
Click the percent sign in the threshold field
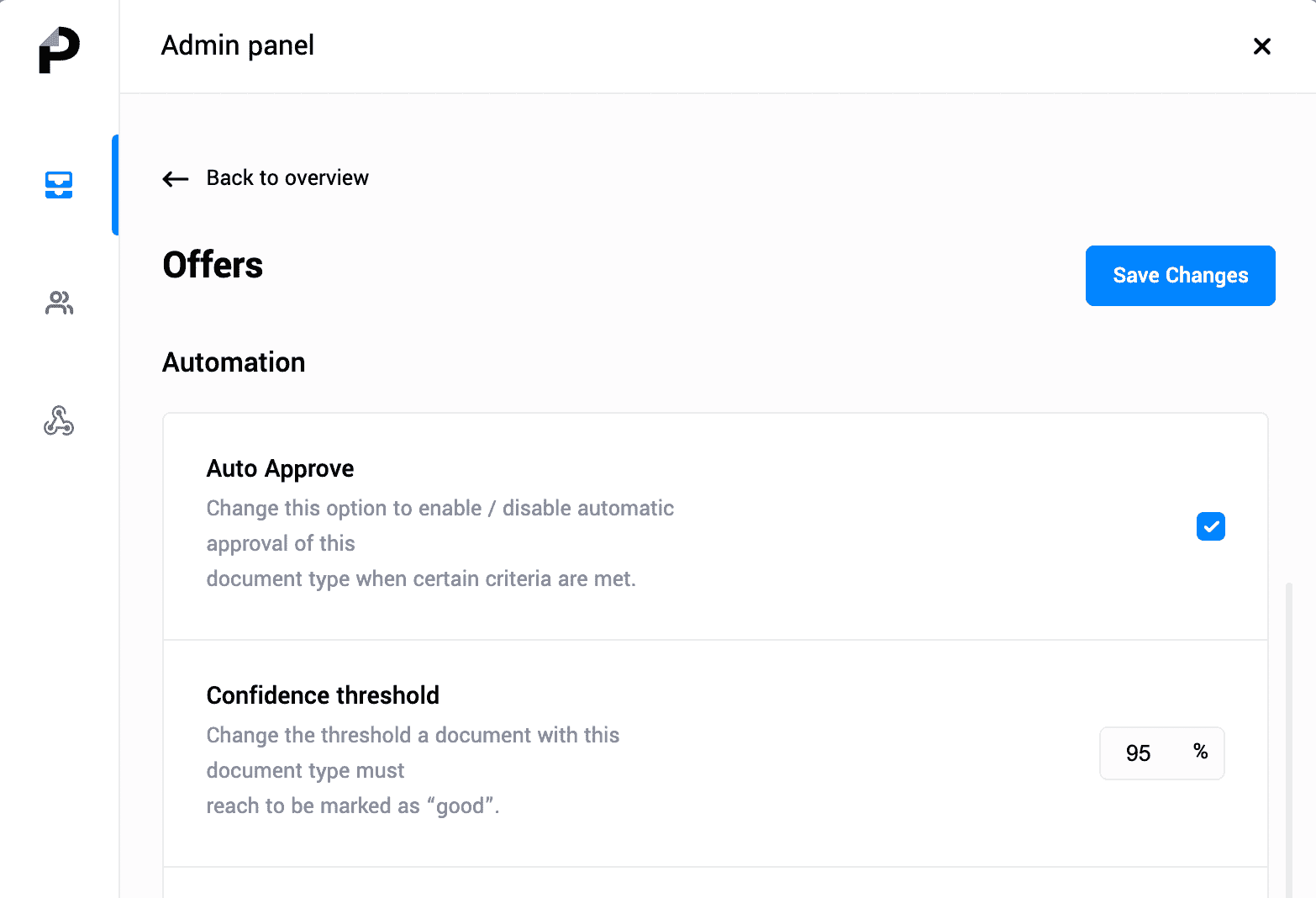pos(1200,752)
